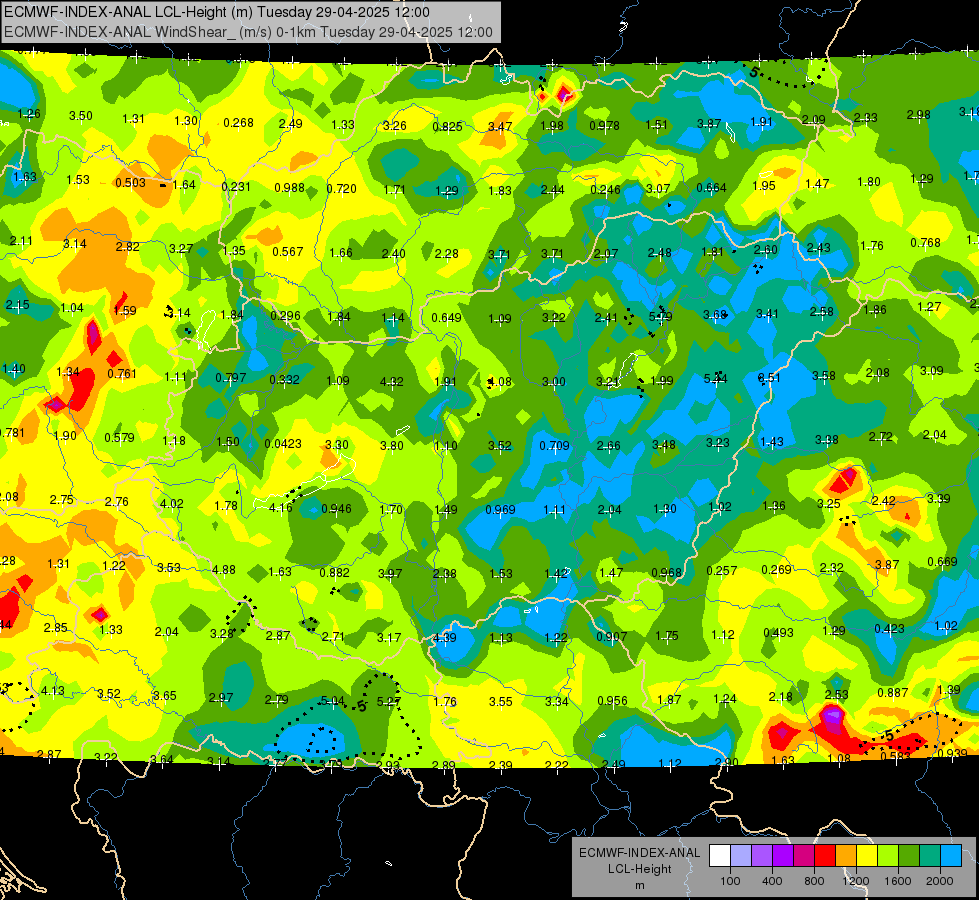Click 'ECMWF-INDEX-ANAL' text in the legend box
Screen dimensions: 979x900
pyautogui.click(x=639, y=853)
